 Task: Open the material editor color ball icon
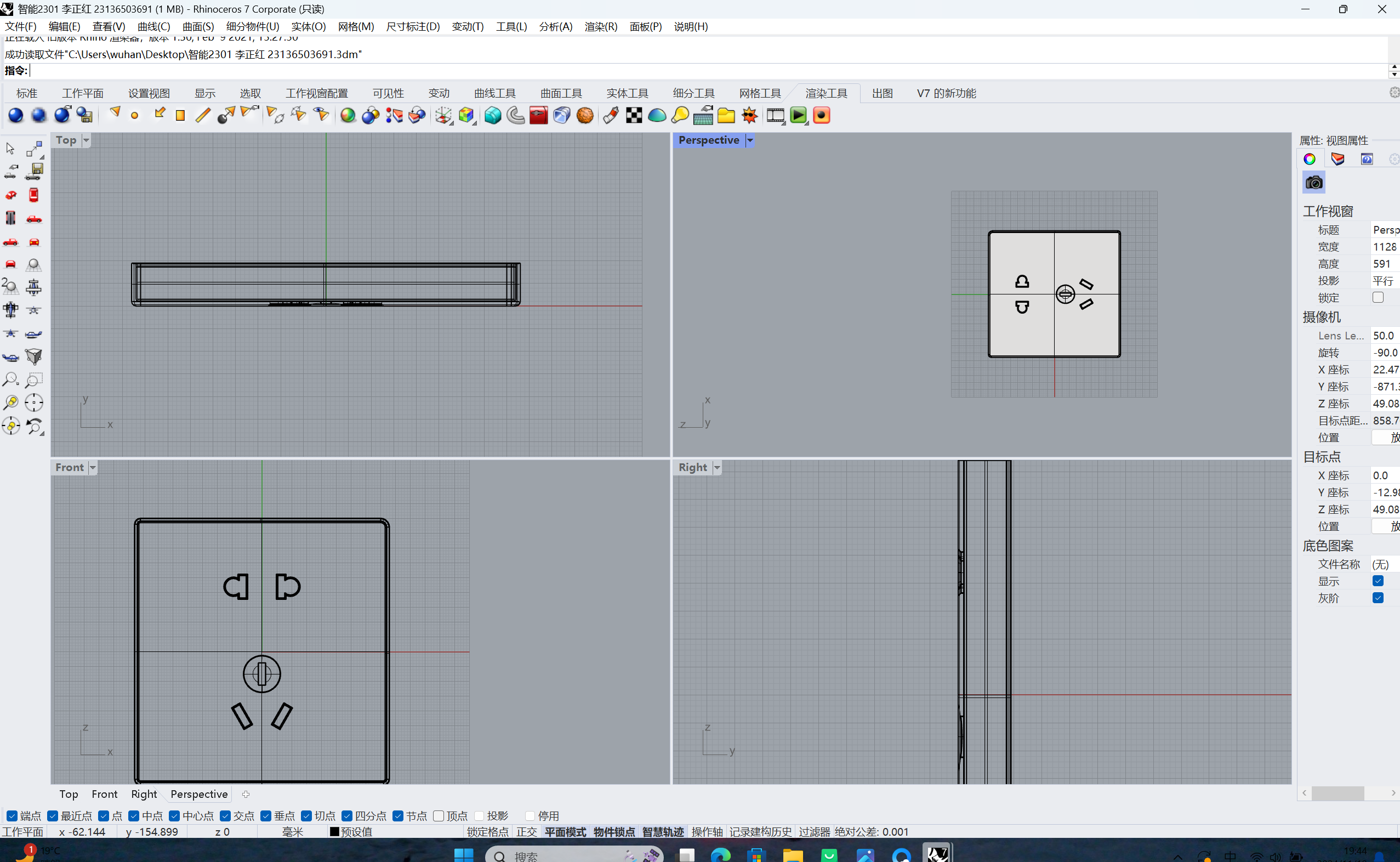(348, 116)
